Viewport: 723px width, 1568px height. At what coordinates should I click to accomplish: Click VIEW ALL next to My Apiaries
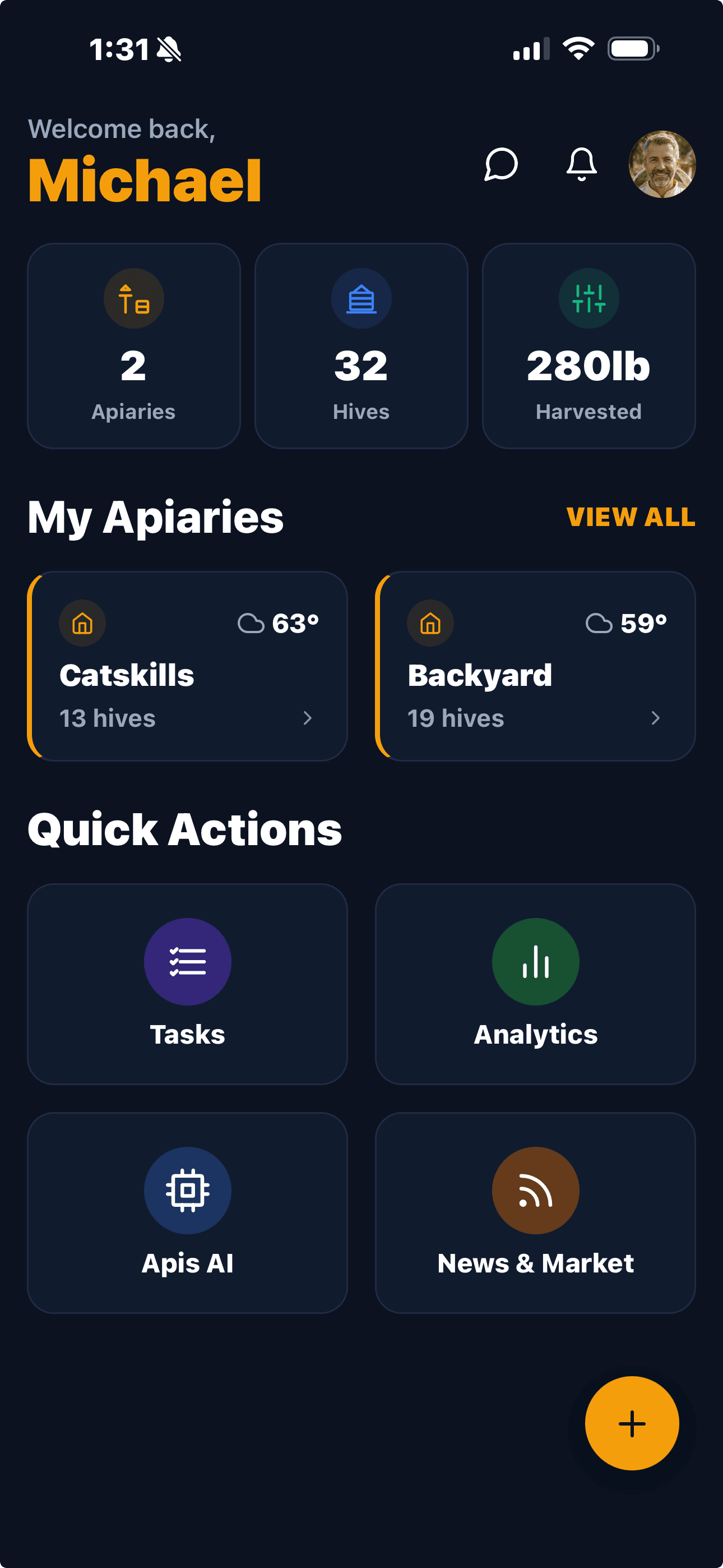click(631, 517)
